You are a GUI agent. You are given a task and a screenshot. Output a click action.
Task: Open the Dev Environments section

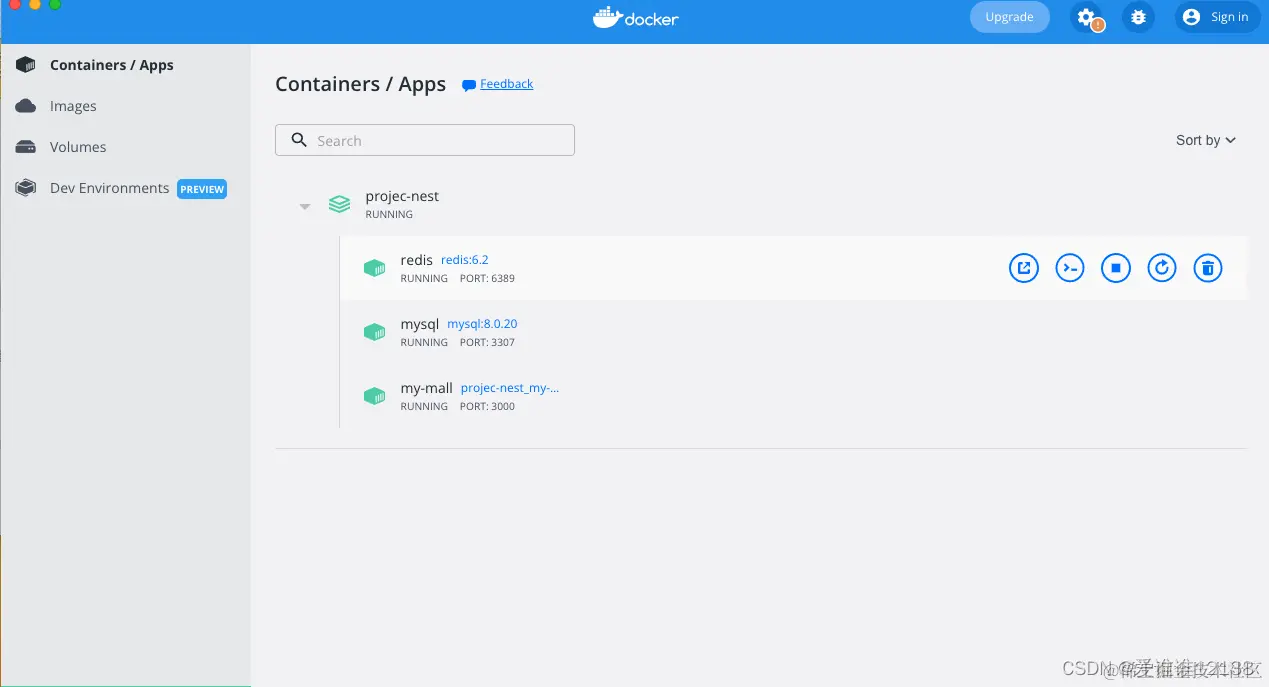click(x=110, y=188)
